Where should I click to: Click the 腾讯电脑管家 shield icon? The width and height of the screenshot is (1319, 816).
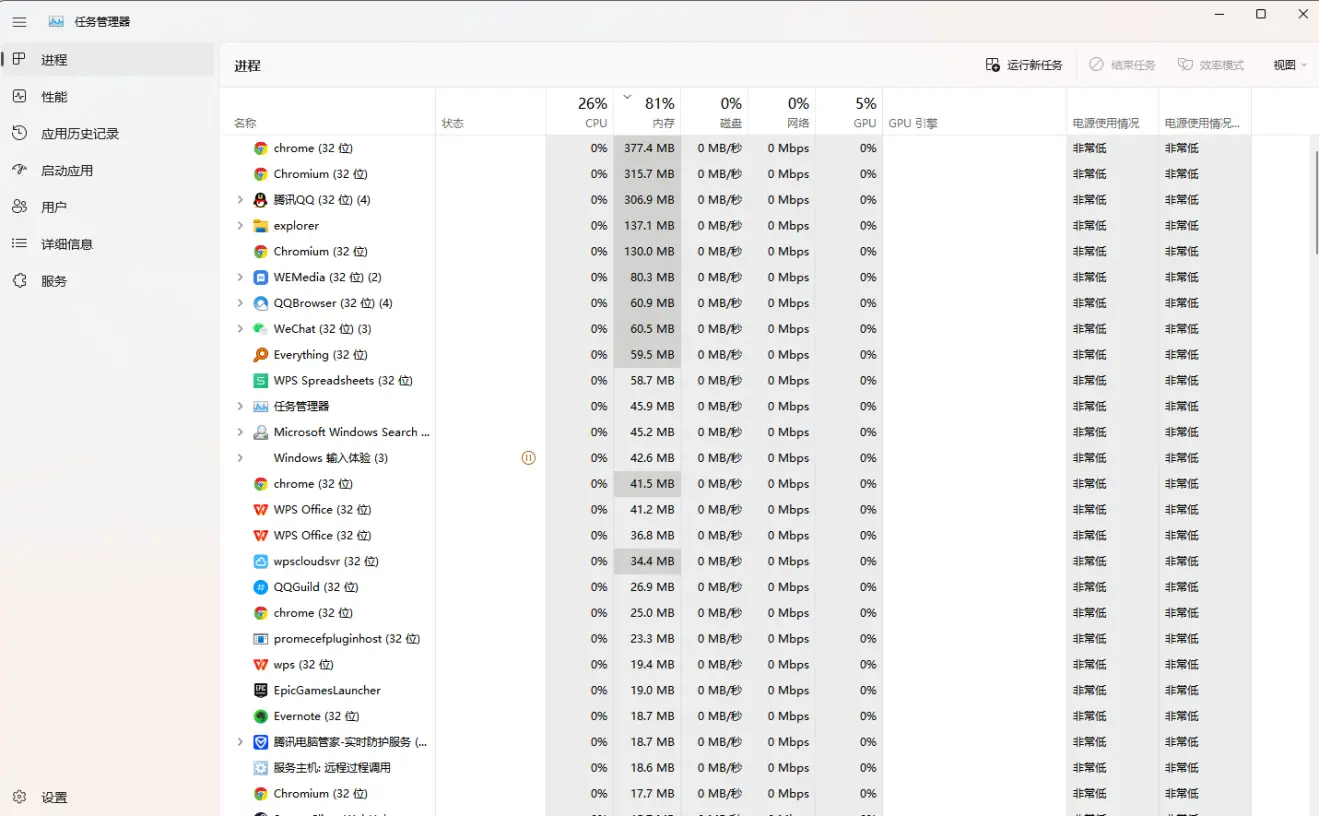tap(260, 742)
